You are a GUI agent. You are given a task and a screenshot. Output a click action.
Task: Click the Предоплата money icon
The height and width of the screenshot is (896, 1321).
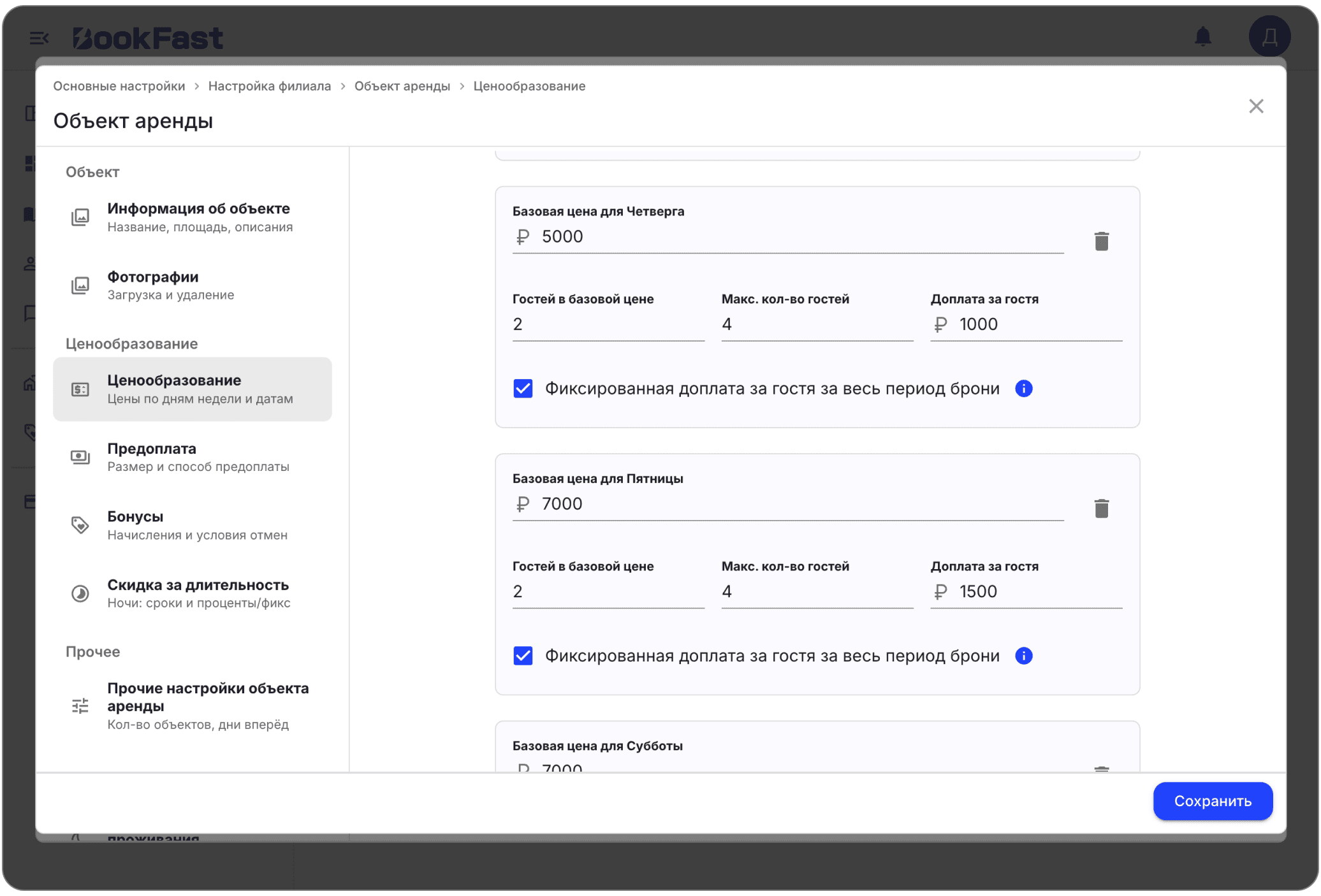coord(80,457)
